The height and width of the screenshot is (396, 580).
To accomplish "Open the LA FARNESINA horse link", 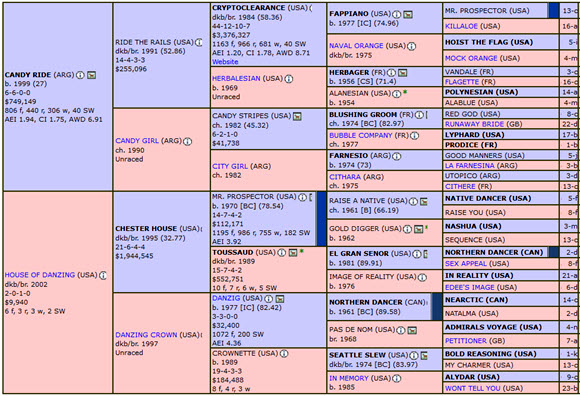I will pos(469,166).
